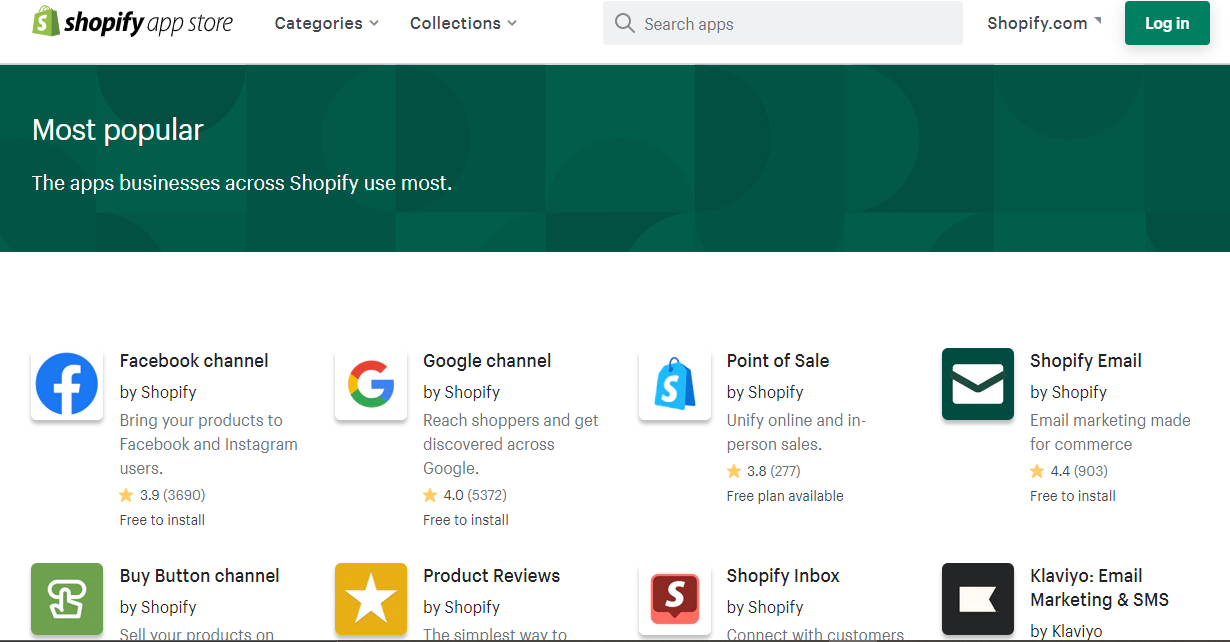Click the Google channel rating star
The height and width of the screenshot is (642, 1230).
click(x=430, y=495)
